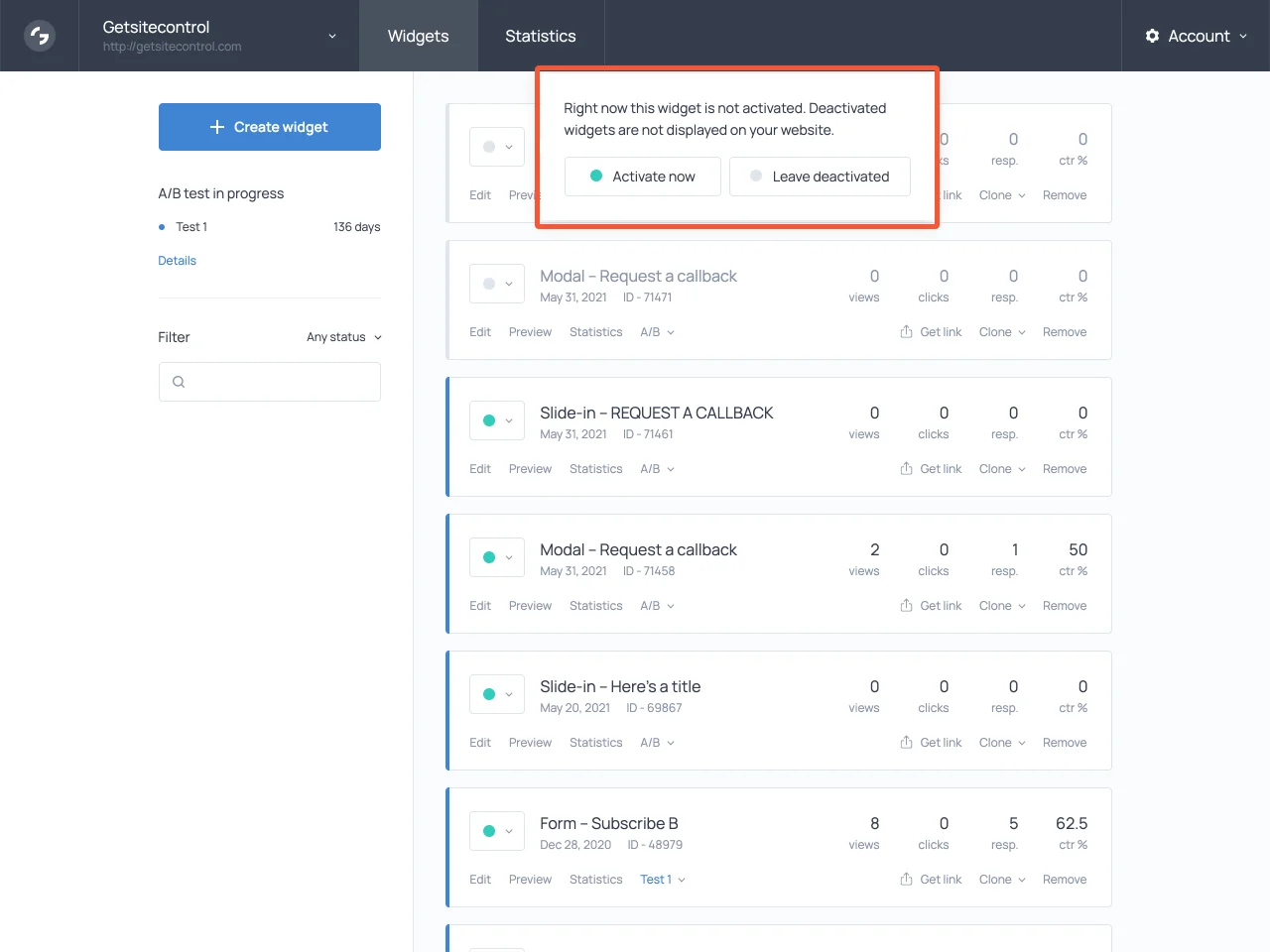Toggle status of Modal widget ID 71458
1270x952 pixels.
(x=497, y=557)
